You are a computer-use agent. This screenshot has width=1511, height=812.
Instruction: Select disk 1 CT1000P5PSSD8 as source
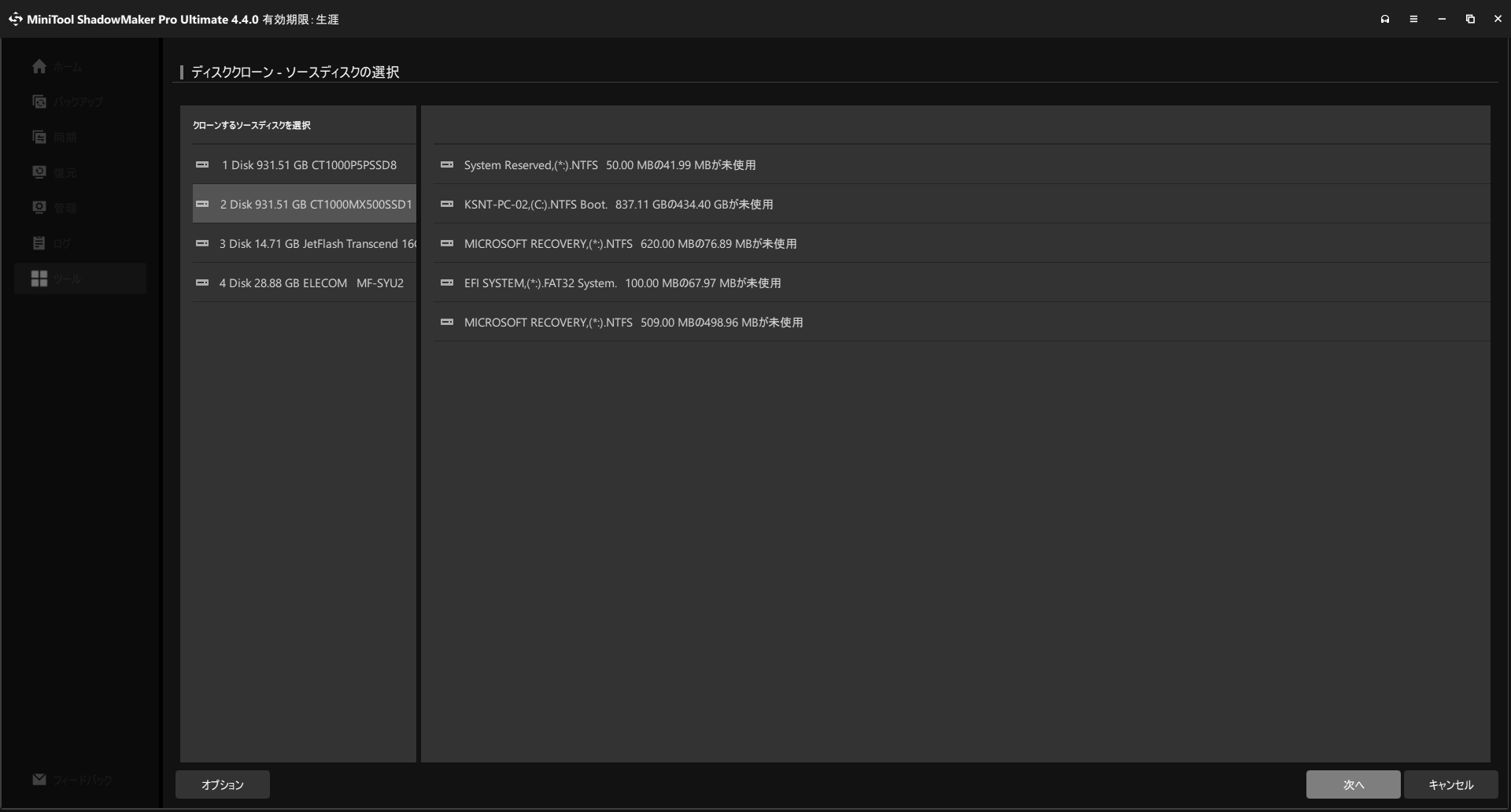[304, 165]
